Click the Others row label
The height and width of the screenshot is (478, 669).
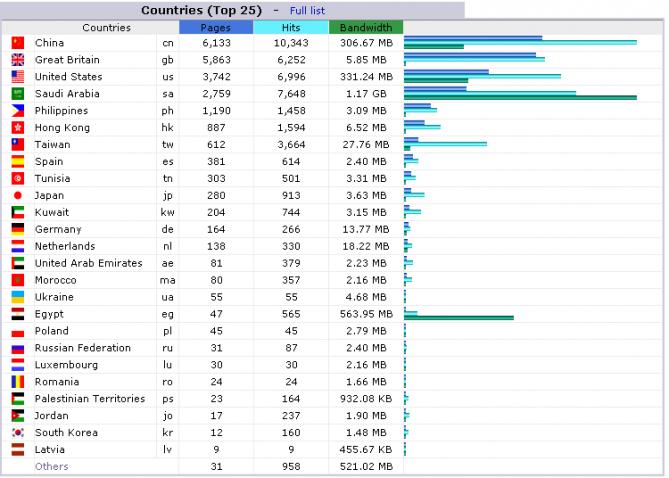[52, 467]
